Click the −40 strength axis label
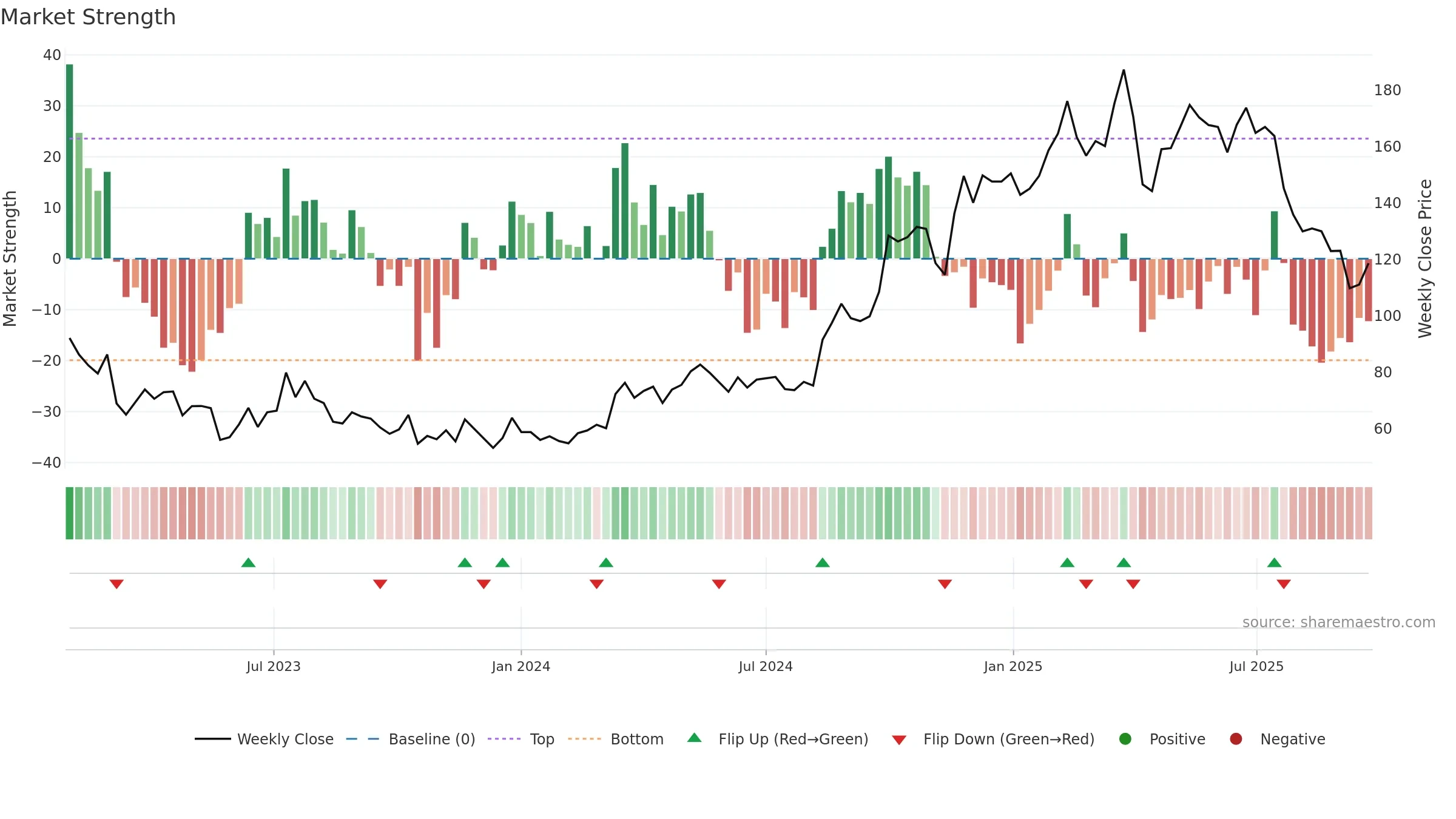 tap(47, 463)
